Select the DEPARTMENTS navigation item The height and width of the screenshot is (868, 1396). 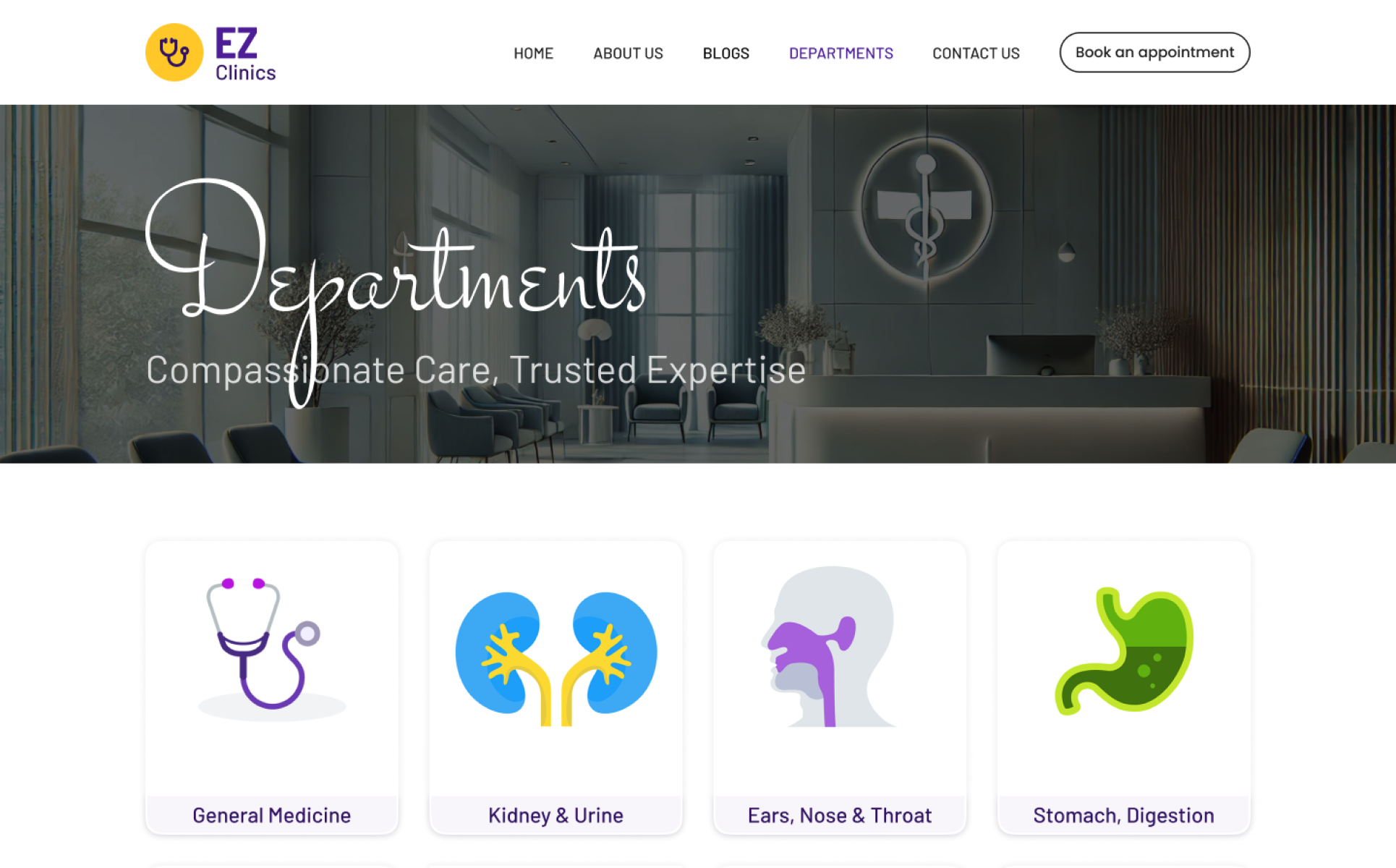841,53
